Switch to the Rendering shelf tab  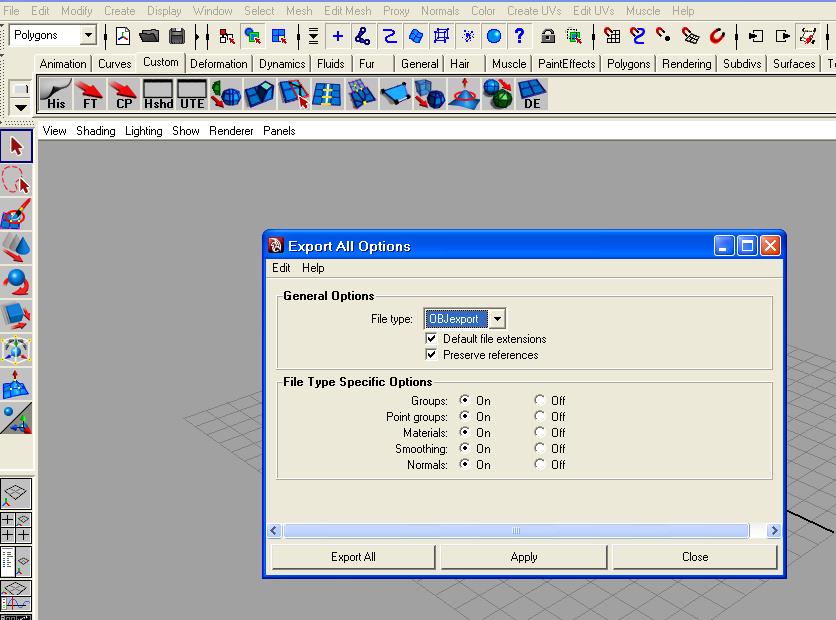pyautogui.click(x=686, y=64)
